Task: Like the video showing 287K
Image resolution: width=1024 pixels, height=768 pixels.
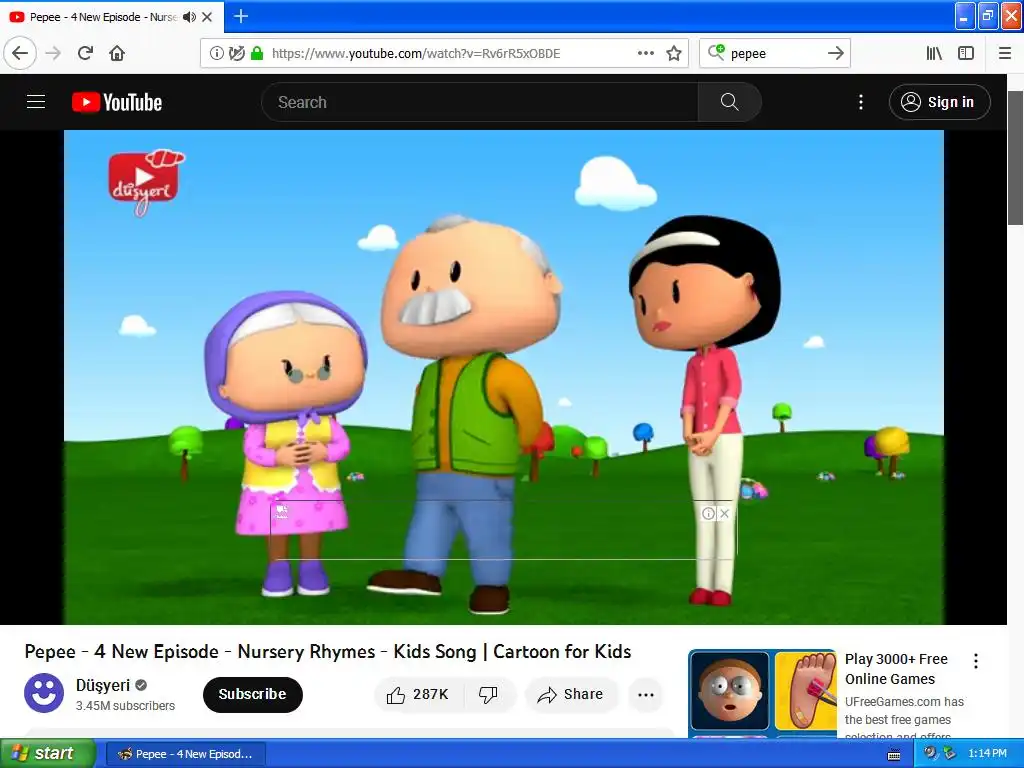Action: point(418,694)
